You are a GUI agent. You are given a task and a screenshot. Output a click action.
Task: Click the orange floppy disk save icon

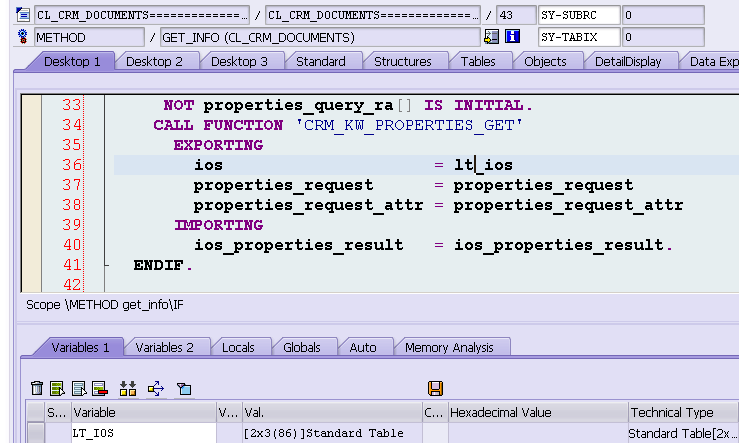[x=435, y=388]
